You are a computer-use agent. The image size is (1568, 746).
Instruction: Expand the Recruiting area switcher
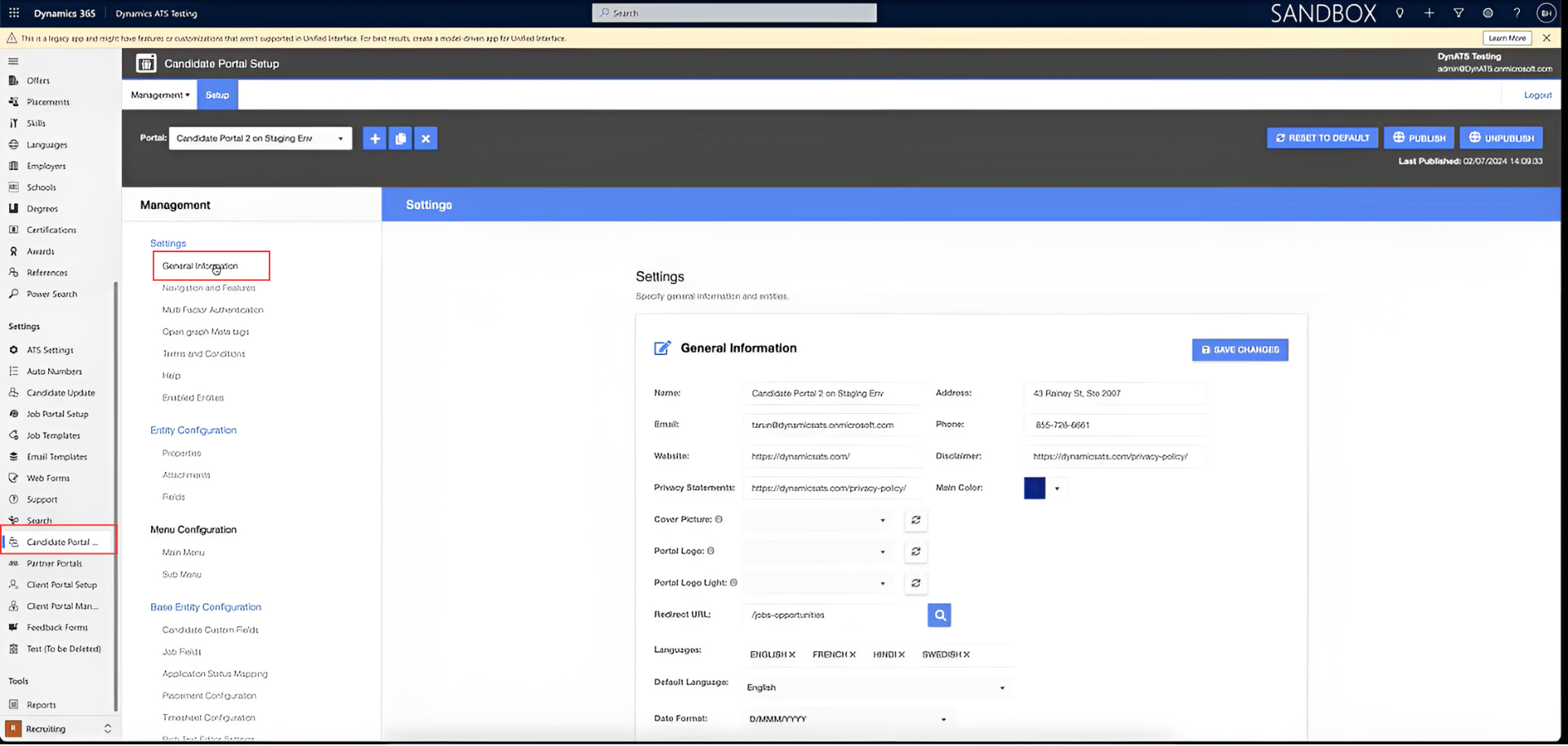pyautogui.click(x=107, y=730)
